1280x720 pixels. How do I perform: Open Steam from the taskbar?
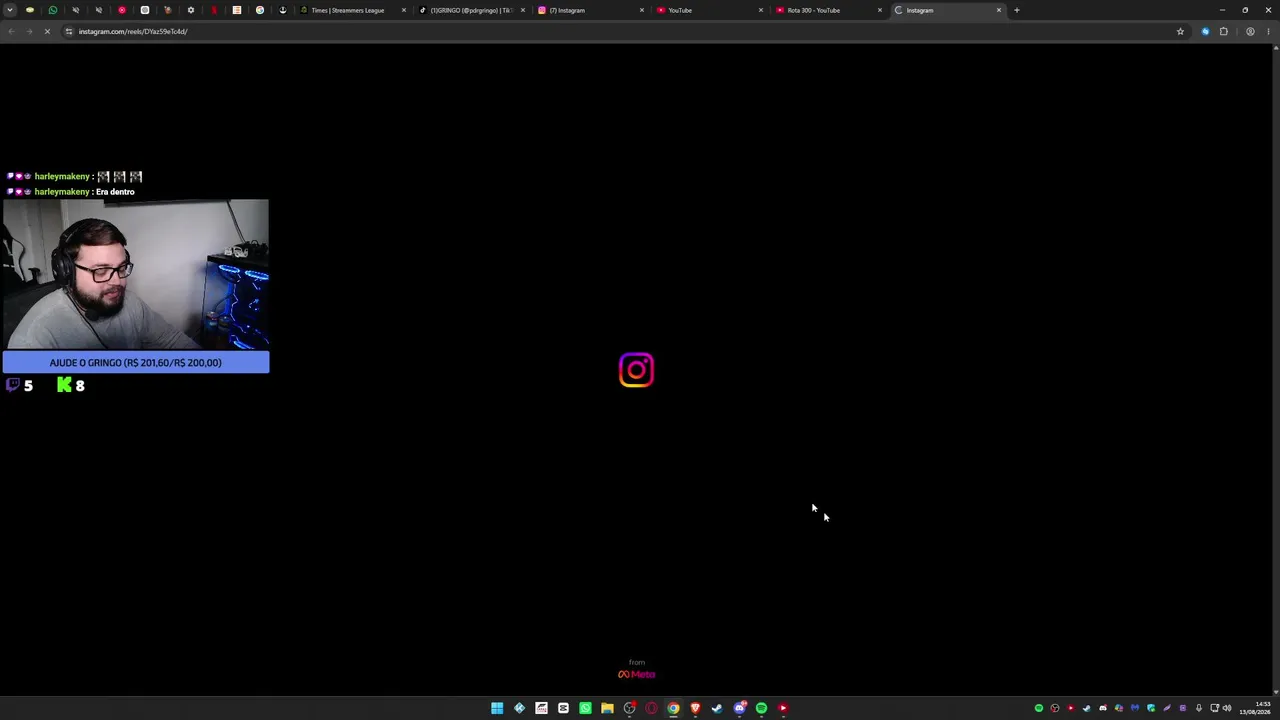click(x=717, y=708)
